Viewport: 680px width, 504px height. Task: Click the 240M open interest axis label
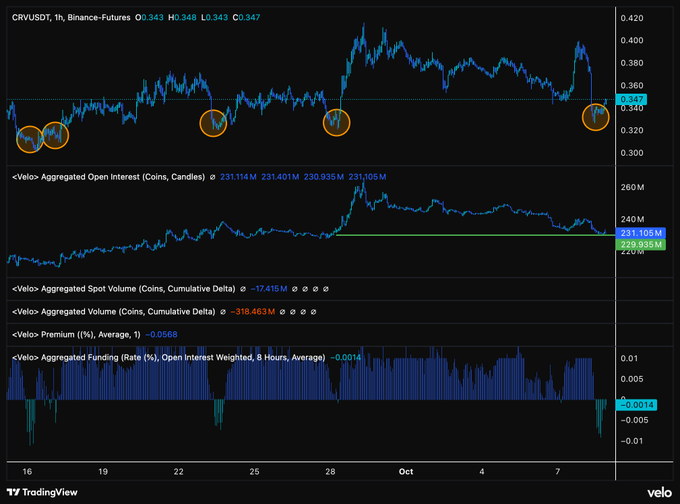coord(632,219)
